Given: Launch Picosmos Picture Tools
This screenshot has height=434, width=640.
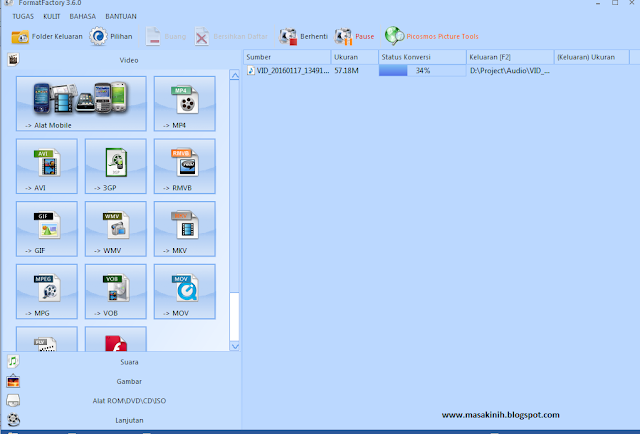Looking at the screenshot, I should 431,36.
